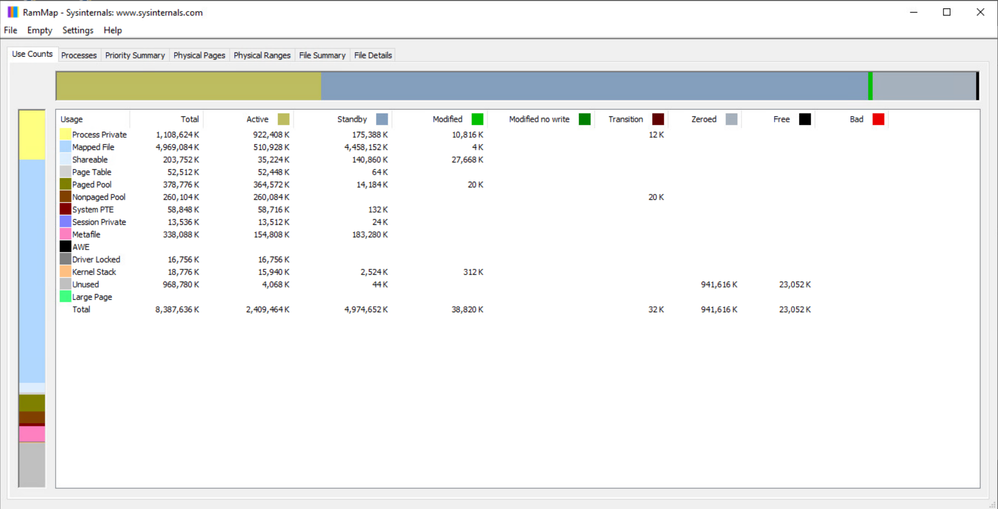
Task: Click the Paged Pool row color swatch
Action: [x=66, y=185]
